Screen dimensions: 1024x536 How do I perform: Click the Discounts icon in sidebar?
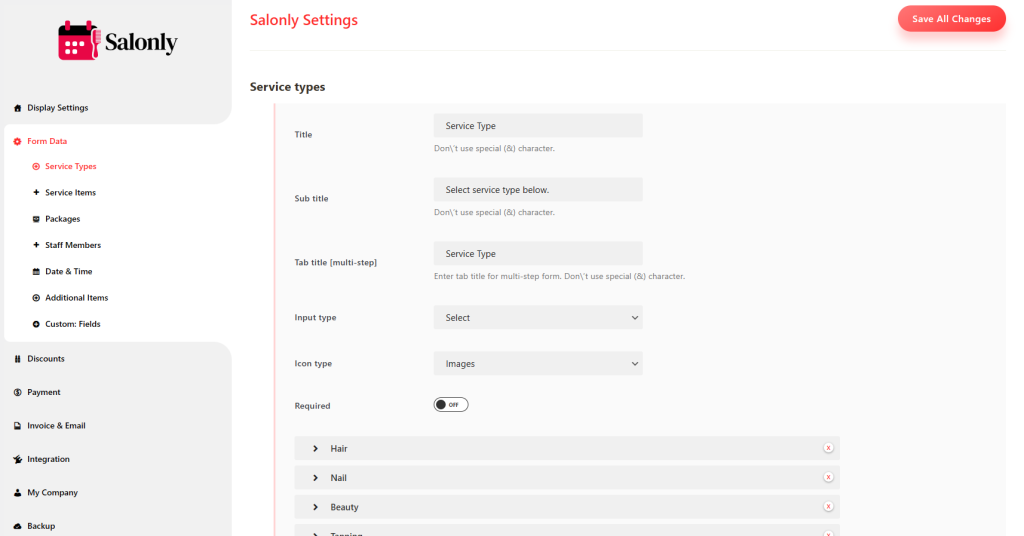click(17, 359)
